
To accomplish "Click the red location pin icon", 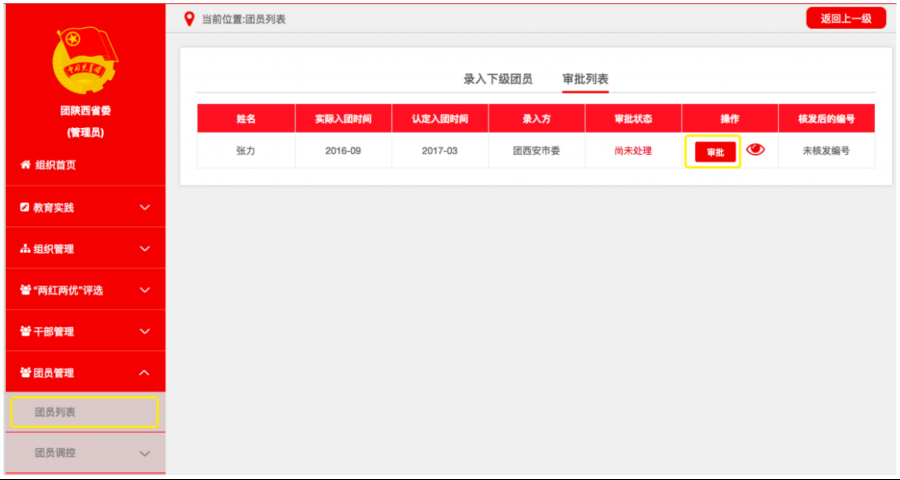I will [x=189, y=19].
